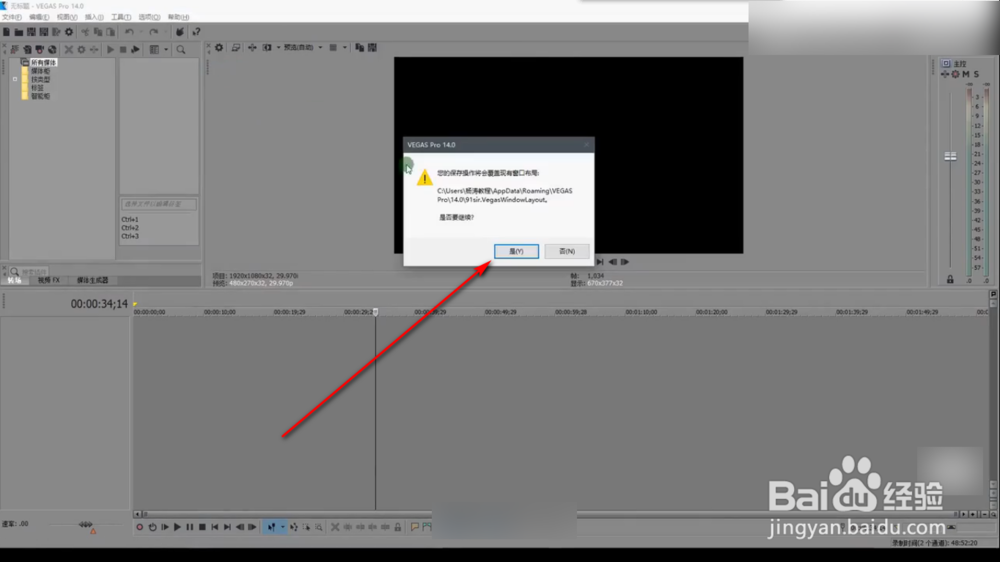This screenshot has width=1000, height=562.
Task: Open the 插入(I) menu
Action: click(x=94, y=17)
